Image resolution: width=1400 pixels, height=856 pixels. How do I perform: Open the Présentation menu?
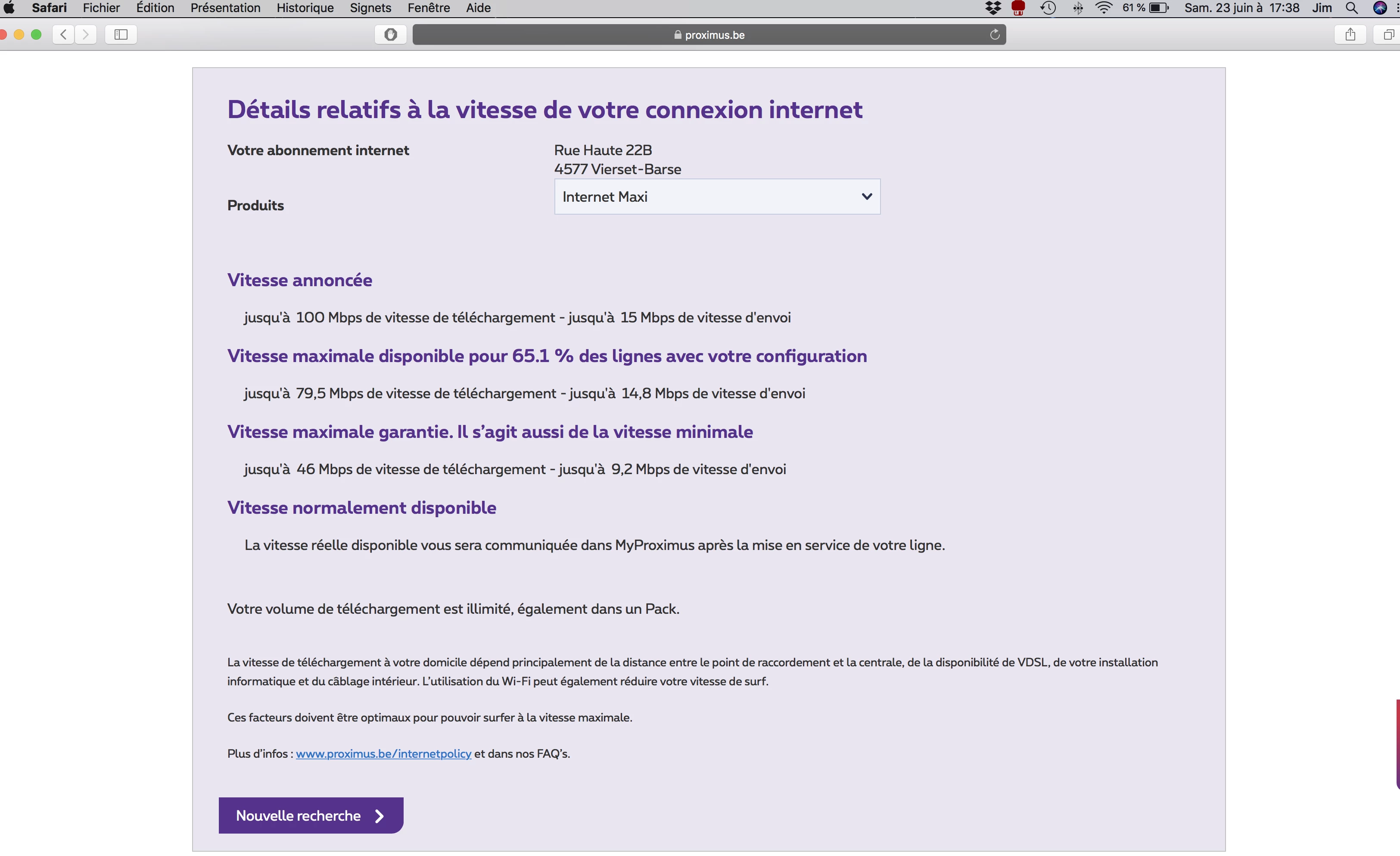225,8
